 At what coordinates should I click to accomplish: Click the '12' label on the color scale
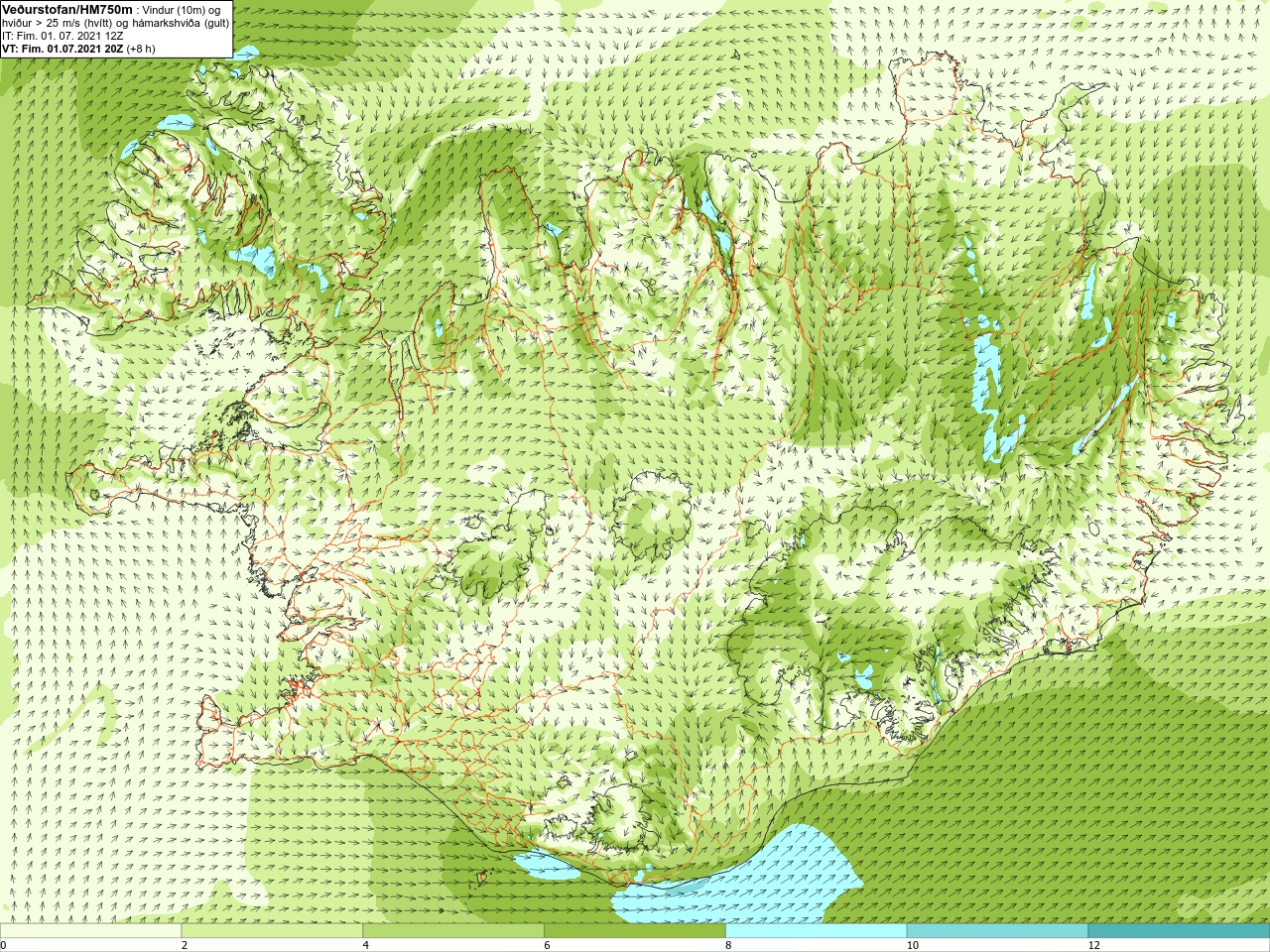tap(1093, 945)
